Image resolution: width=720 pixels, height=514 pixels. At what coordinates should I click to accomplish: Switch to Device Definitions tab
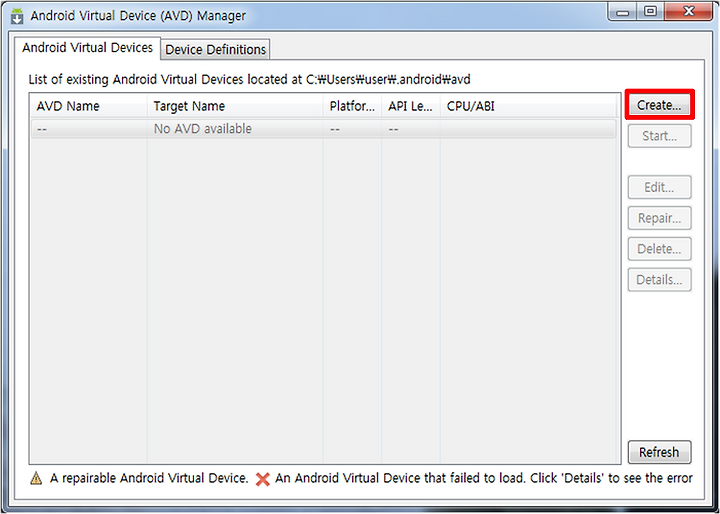pyautogui.click(x=215, y=50)
